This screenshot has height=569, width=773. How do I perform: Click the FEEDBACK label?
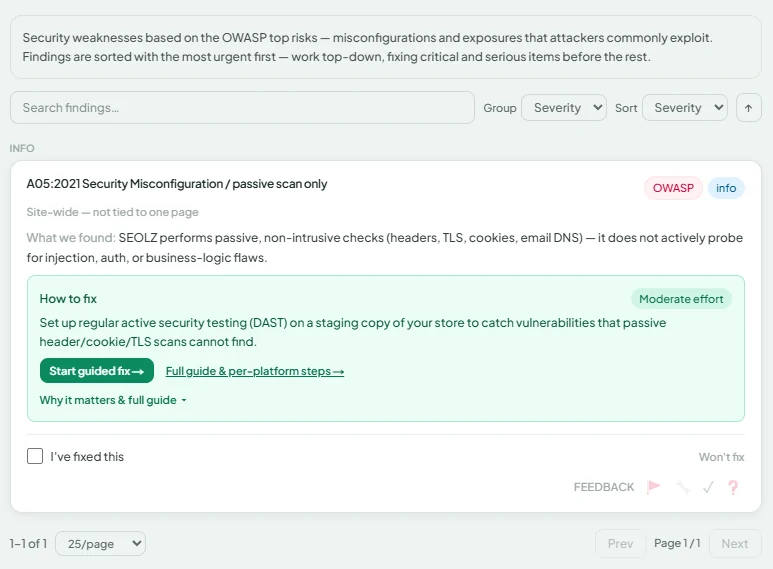(604, 487)
